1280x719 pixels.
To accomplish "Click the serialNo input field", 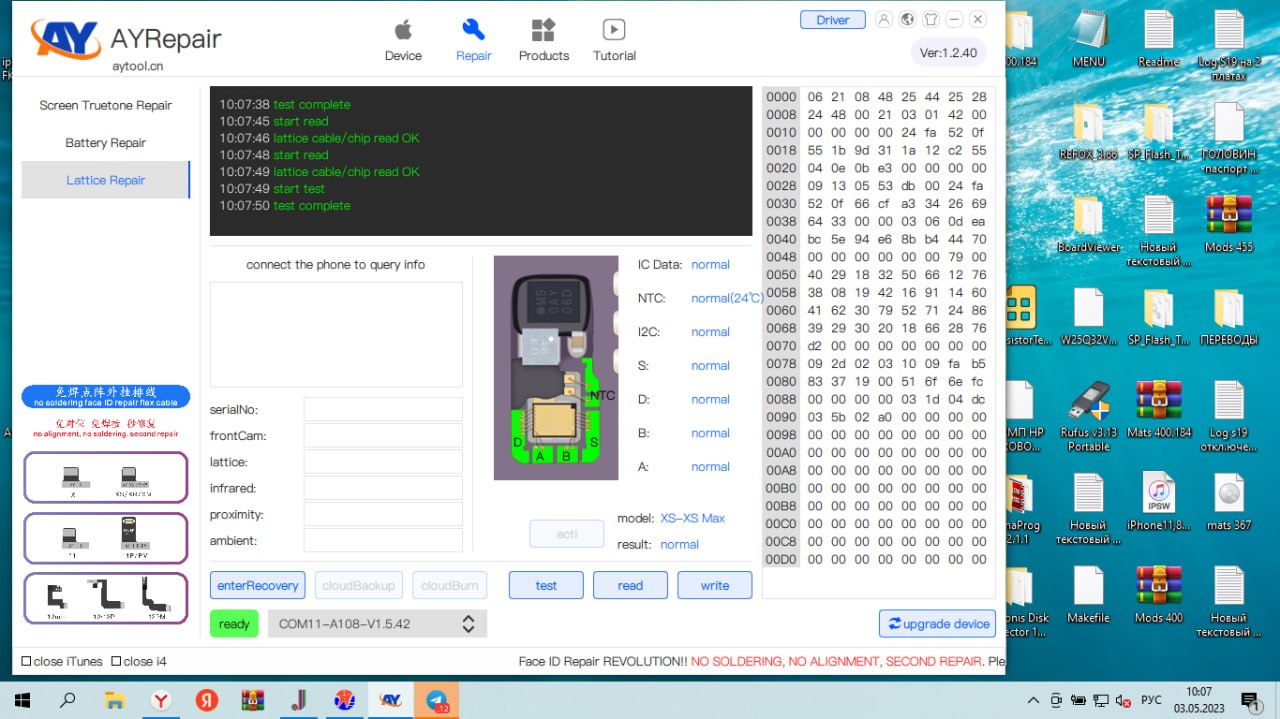I will coord(383,409).
